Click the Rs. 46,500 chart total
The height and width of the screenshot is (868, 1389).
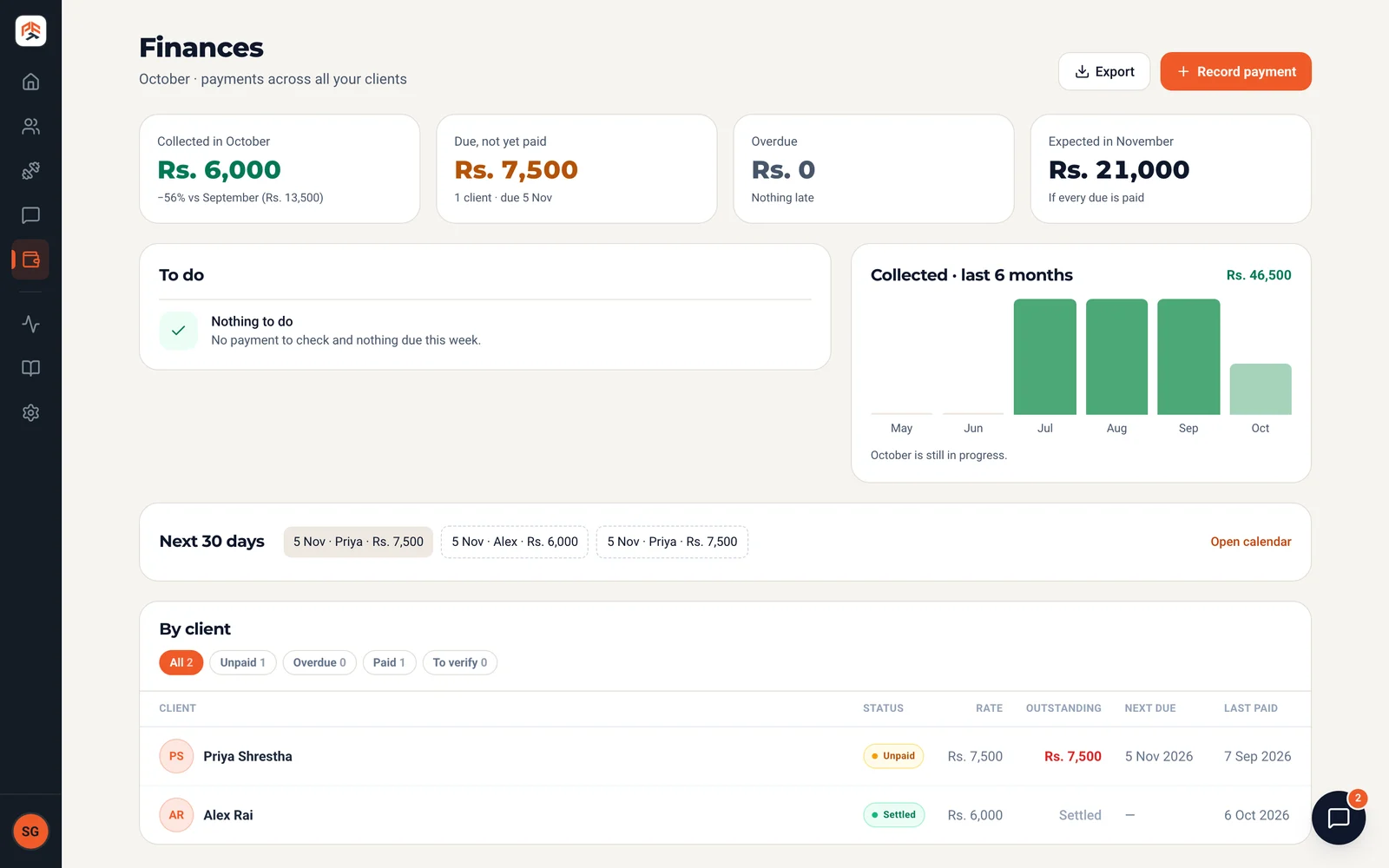click(1259, 275)
